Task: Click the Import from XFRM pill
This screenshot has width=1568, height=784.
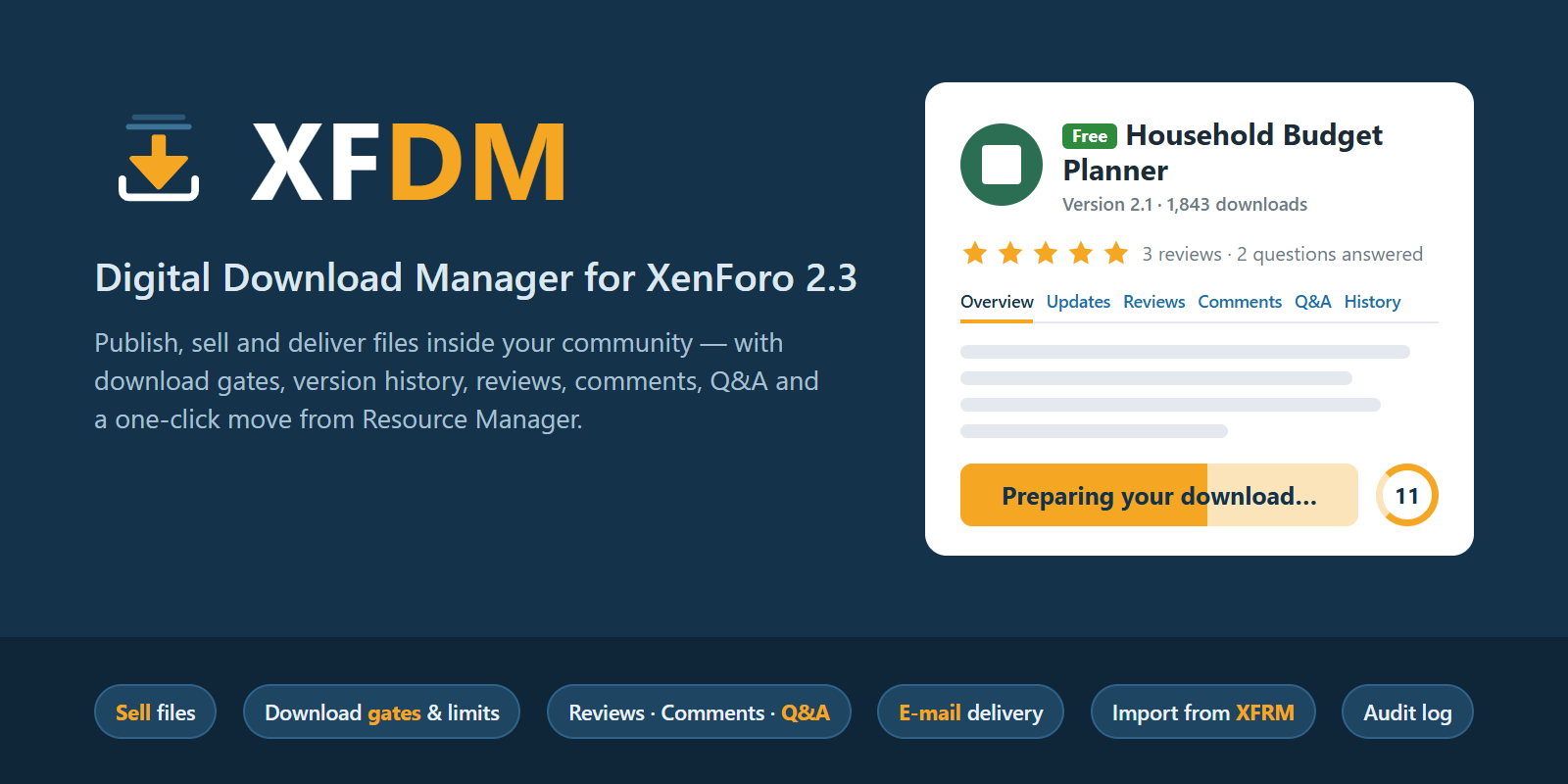Action: [1202, 711]
